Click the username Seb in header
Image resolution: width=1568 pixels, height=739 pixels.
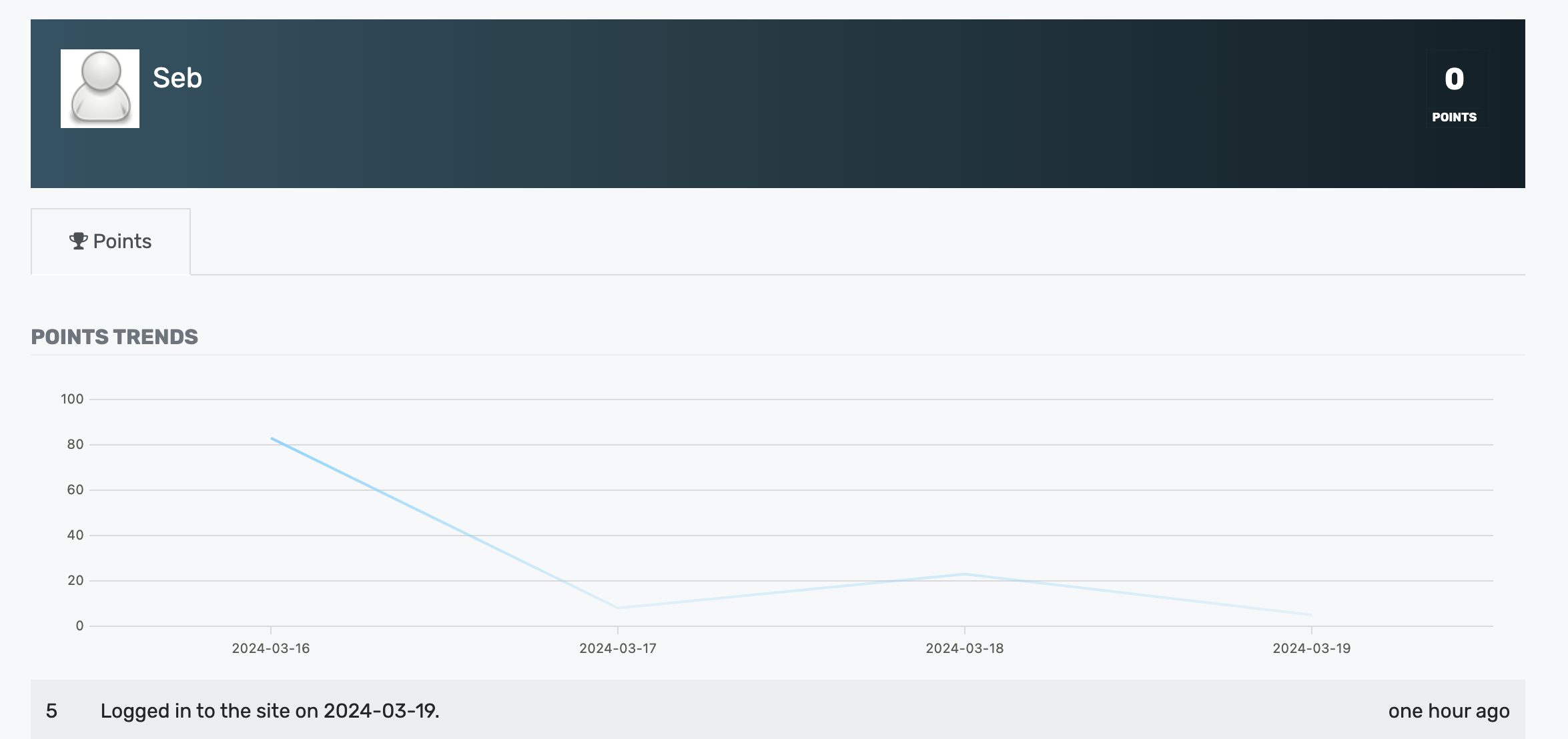click(177, 78)
